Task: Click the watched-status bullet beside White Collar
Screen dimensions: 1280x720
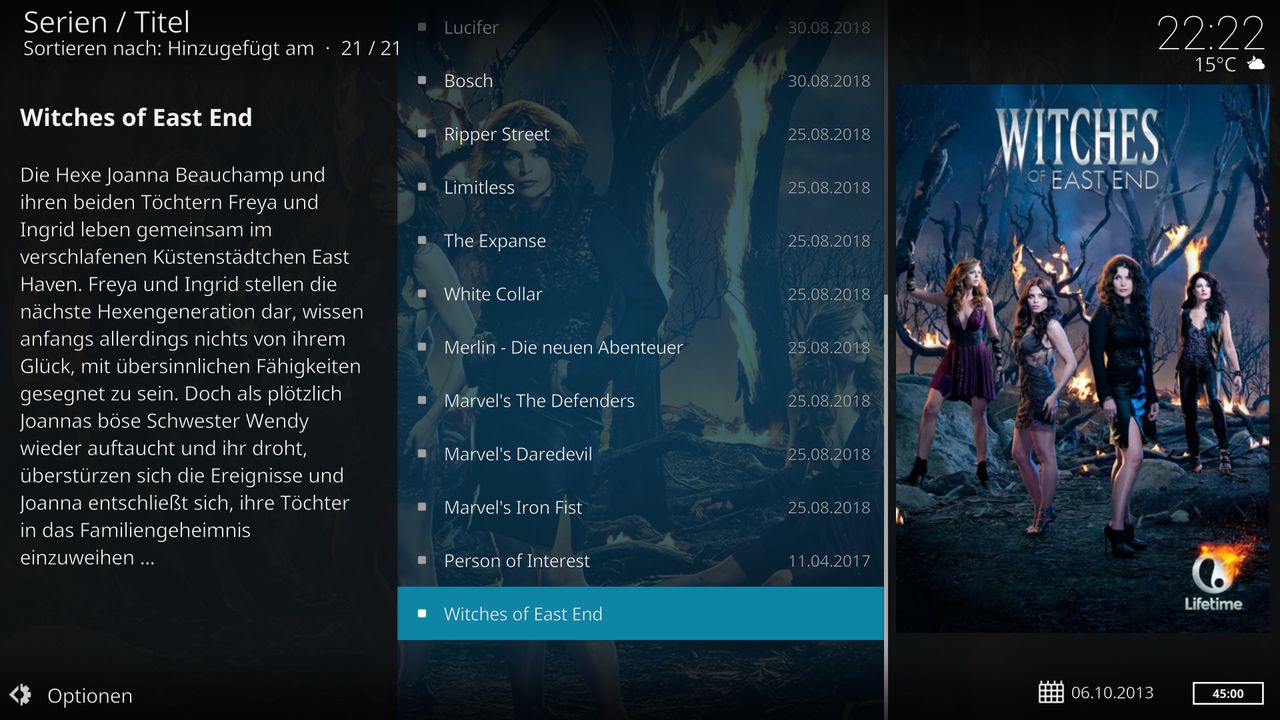Action: pos(422,294)
